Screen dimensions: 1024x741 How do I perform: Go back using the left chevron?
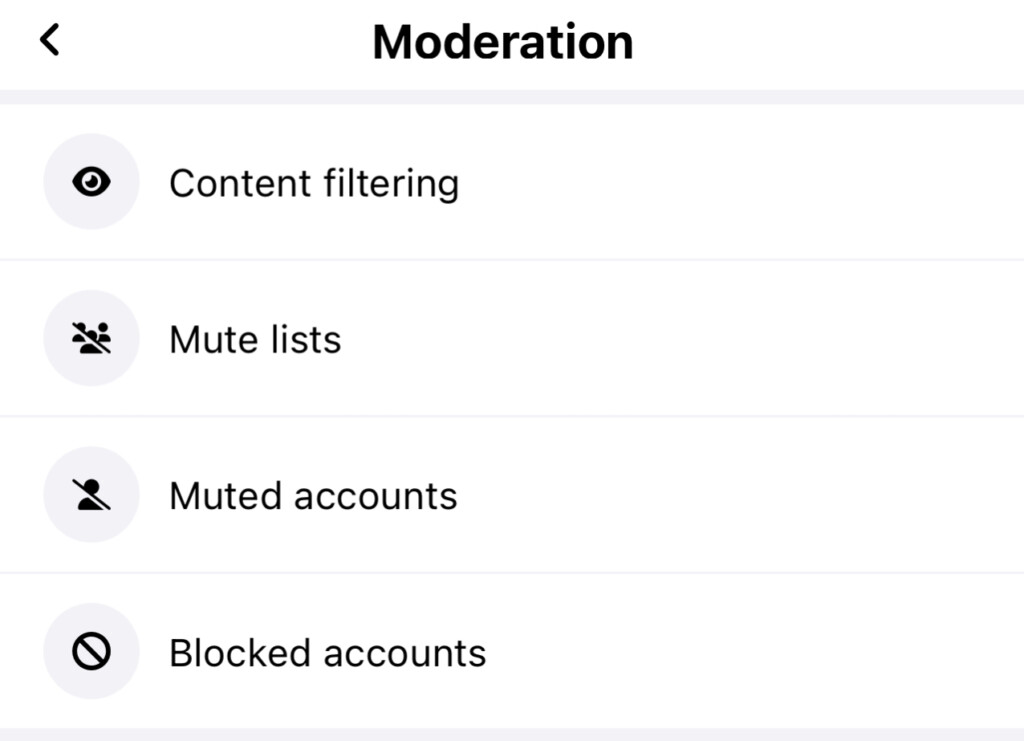coord(50,41)
